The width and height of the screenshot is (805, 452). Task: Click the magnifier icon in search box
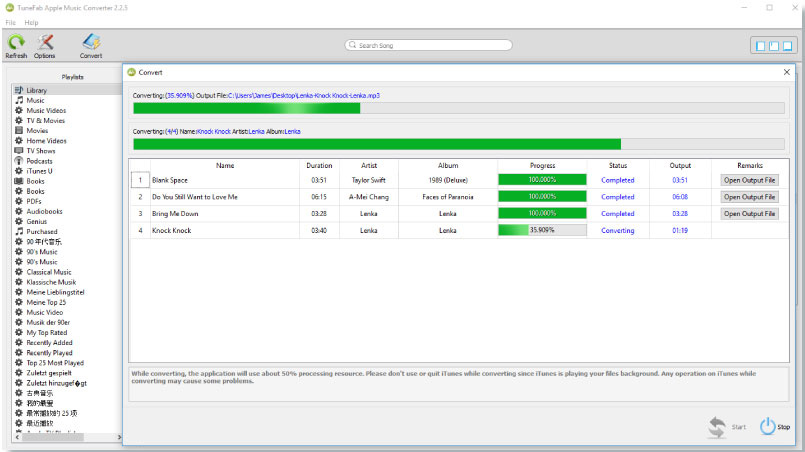352,45
